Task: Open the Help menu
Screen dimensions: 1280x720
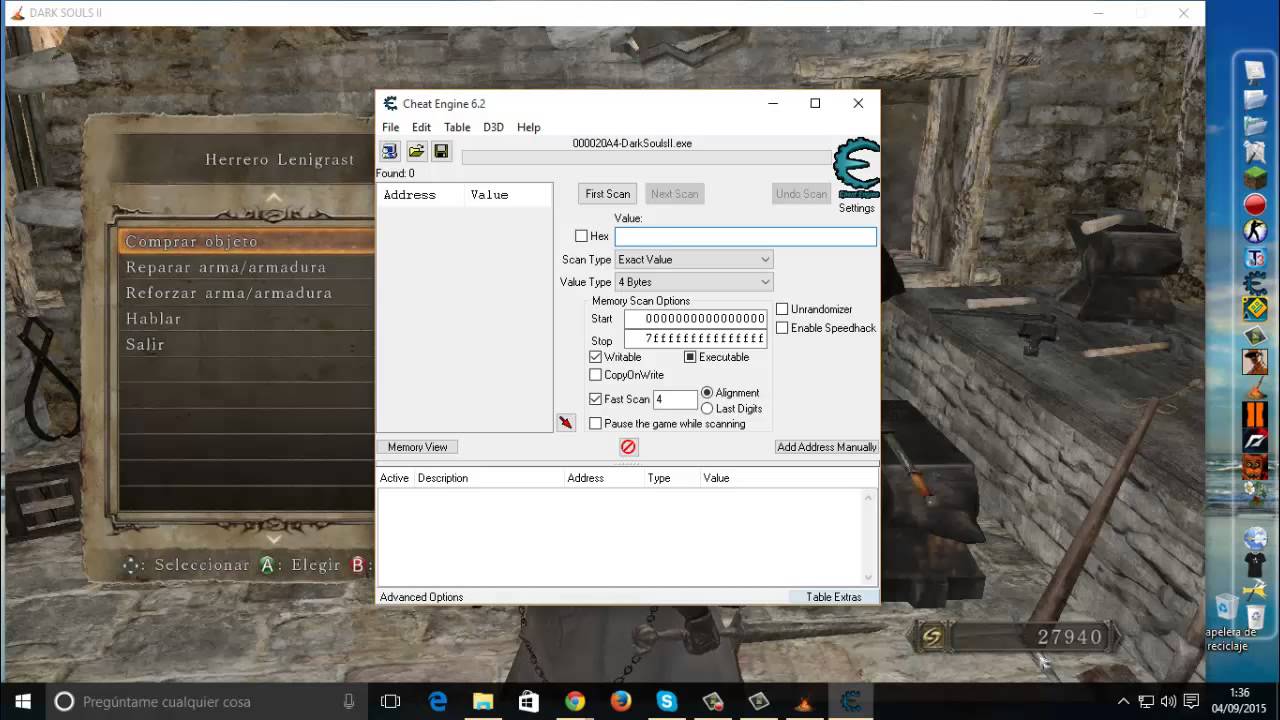Action: [528, 127]
